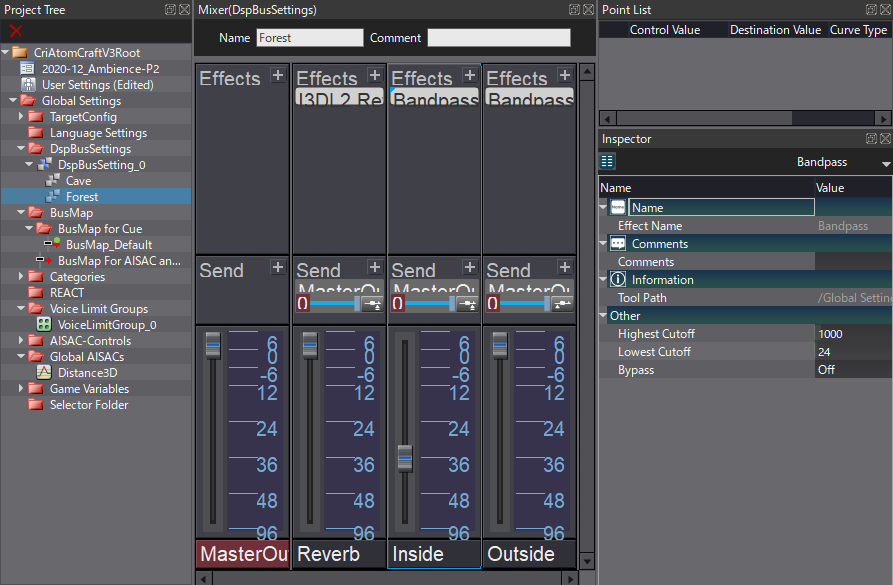Add a send to the Reverb bus
This screenshot has width=893, height=585.
[375, 267]
